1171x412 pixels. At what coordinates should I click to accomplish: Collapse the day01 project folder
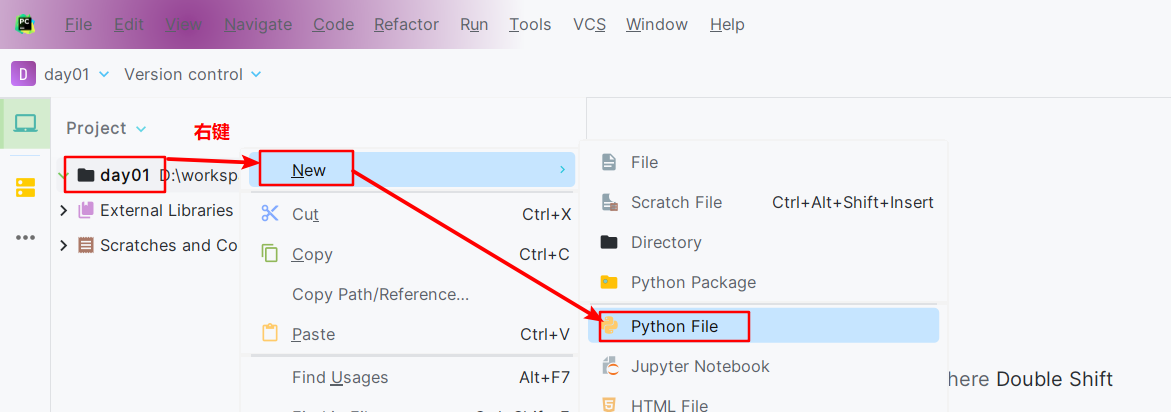63,175
